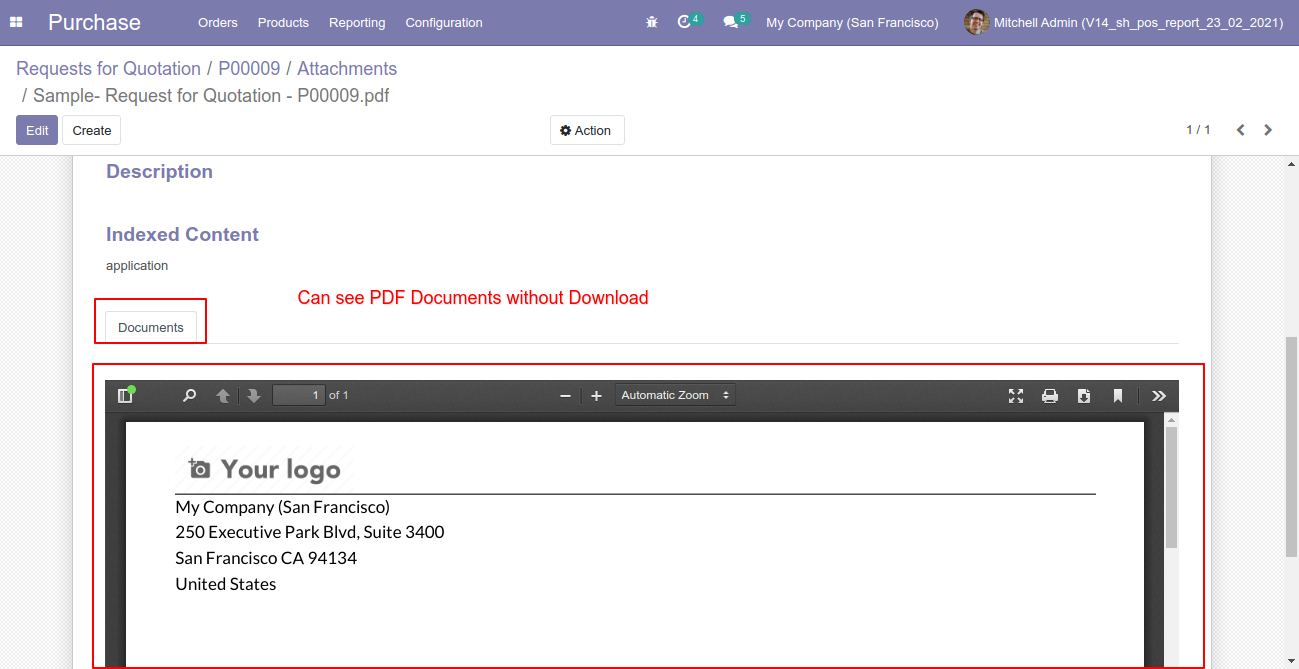Open the Orders menu
The width and height of the screenshot is (1299, 669).
[x=218, y=22]
